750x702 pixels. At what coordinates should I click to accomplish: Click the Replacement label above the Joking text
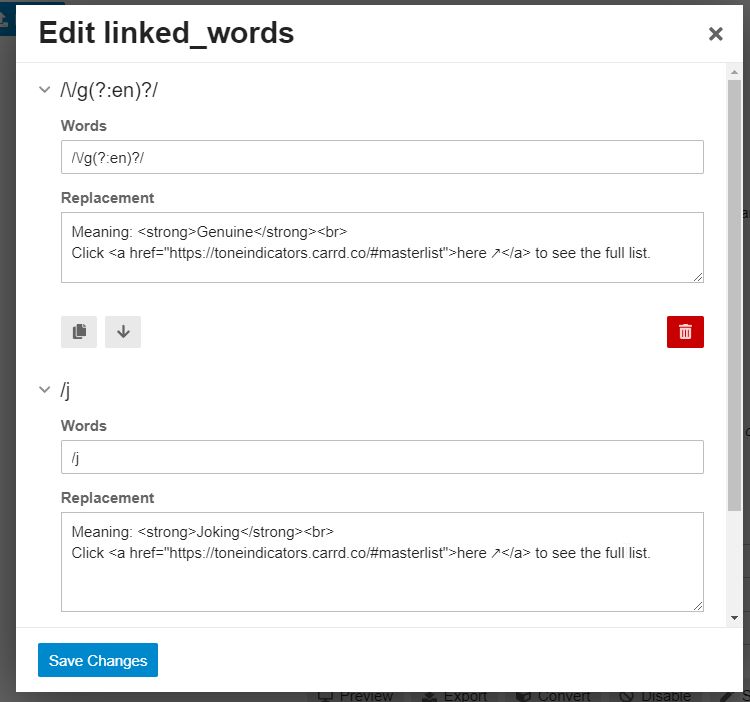108,498
